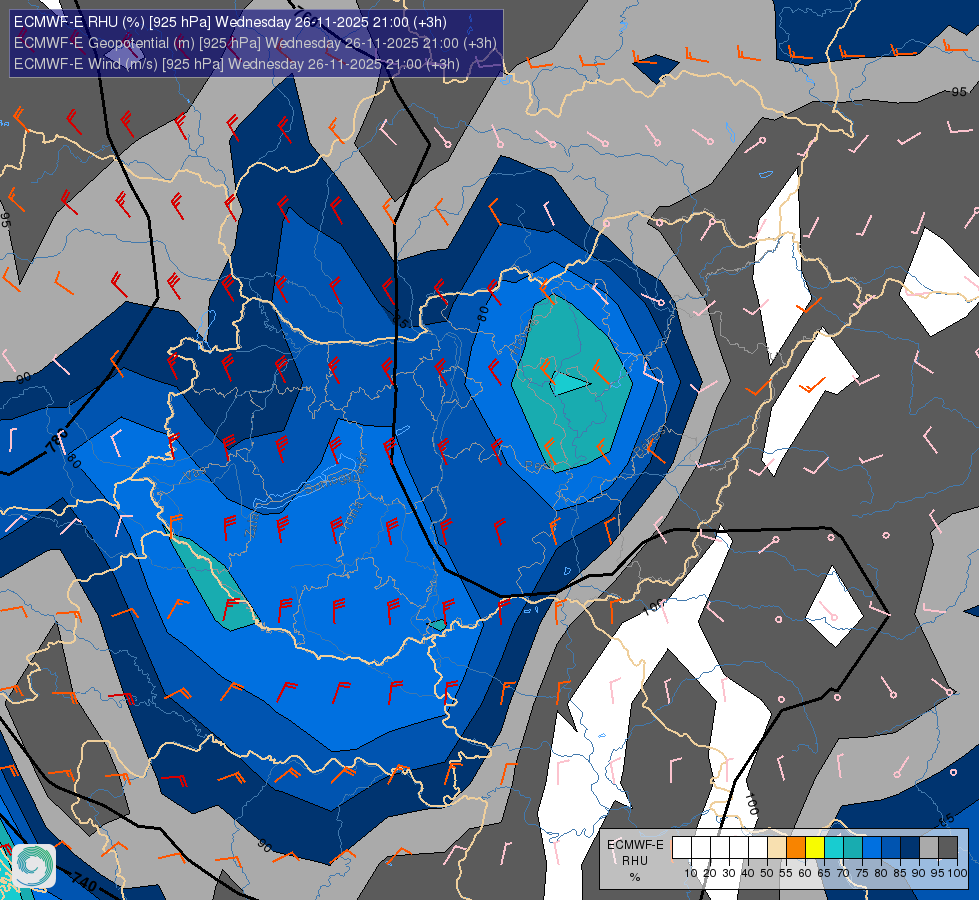This screenshot has height=900, width=979.
Task: Click the % unit label in the legend
Action: click(635, 877)
